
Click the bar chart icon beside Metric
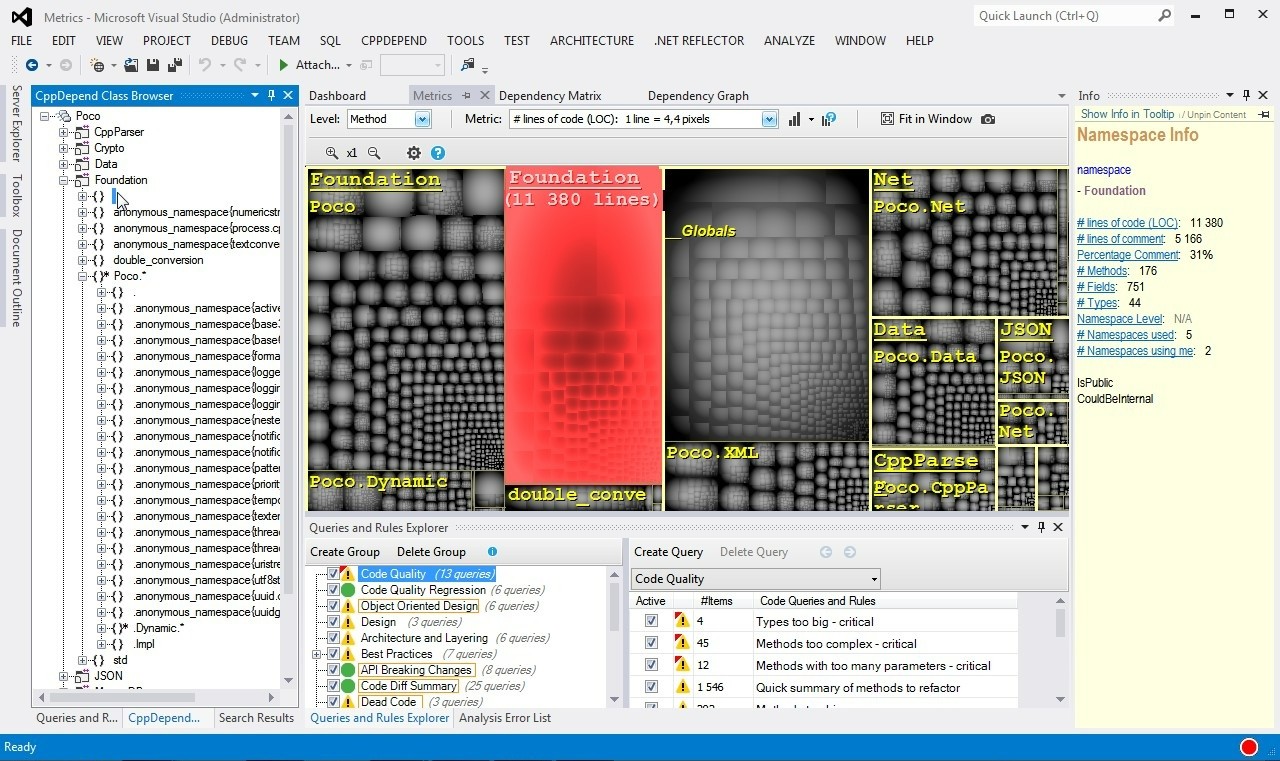tap(794, 119)
